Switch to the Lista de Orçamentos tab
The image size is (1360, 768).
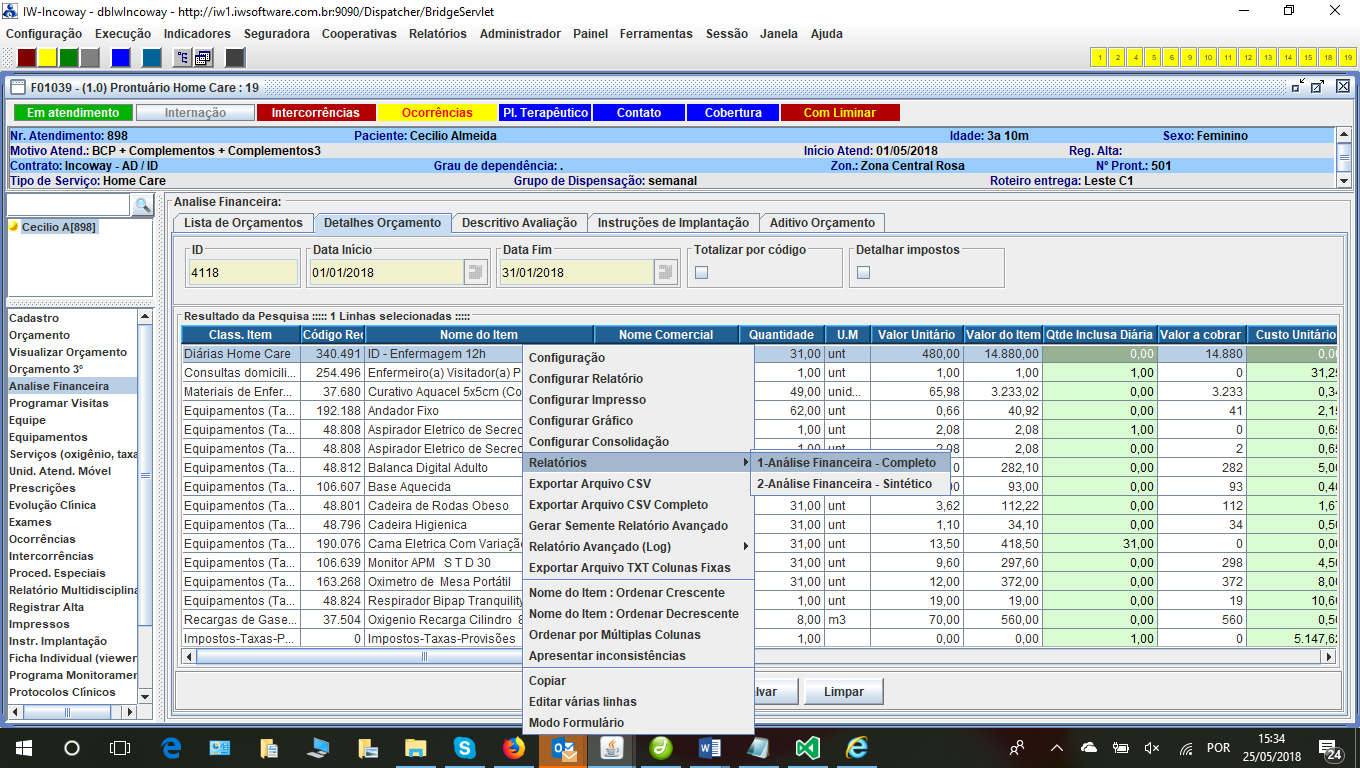coord(243,223)
